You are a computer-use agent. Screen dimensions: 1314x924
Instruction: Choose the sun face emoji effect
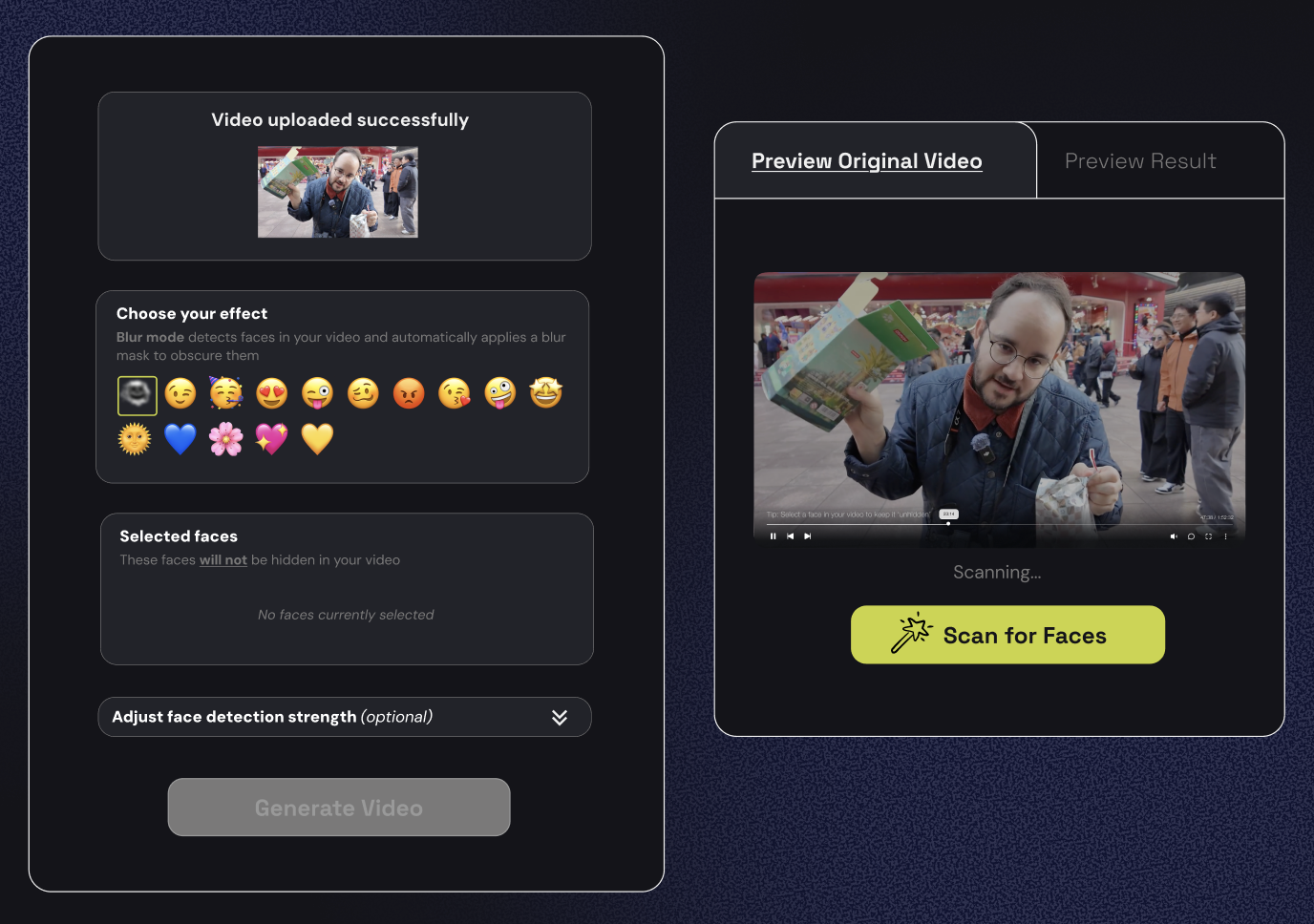pos(135,439)
